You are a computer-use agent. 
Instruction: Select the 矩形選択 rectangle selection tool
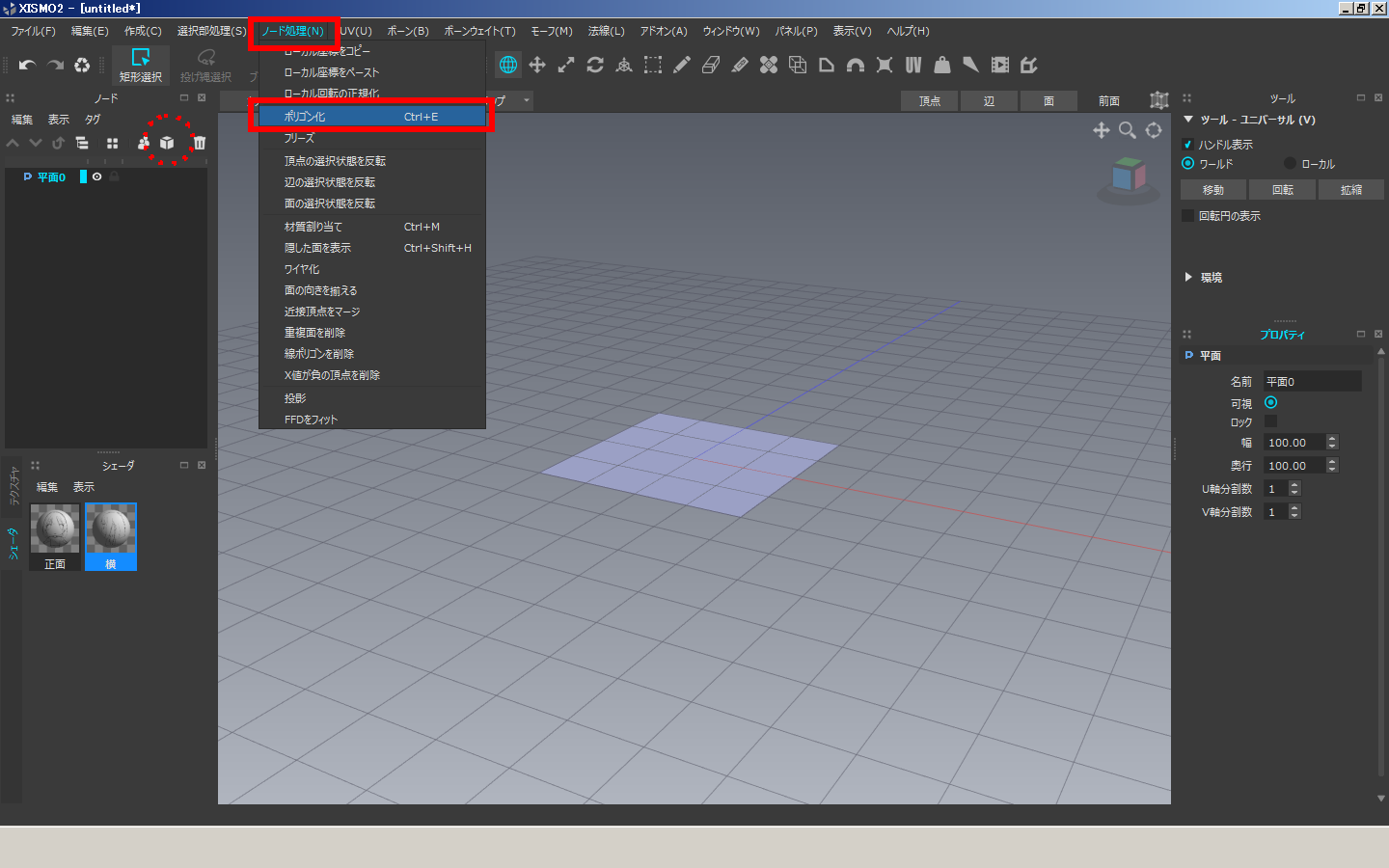click(140, 65)
